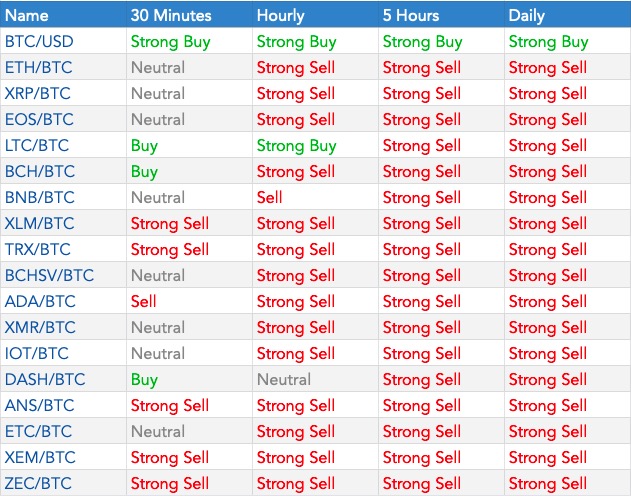Click ADA/BTC 30 Minutes Sell cell
Image resolution: width=631 pixels, height=496 pixels.
pos(144,302)
